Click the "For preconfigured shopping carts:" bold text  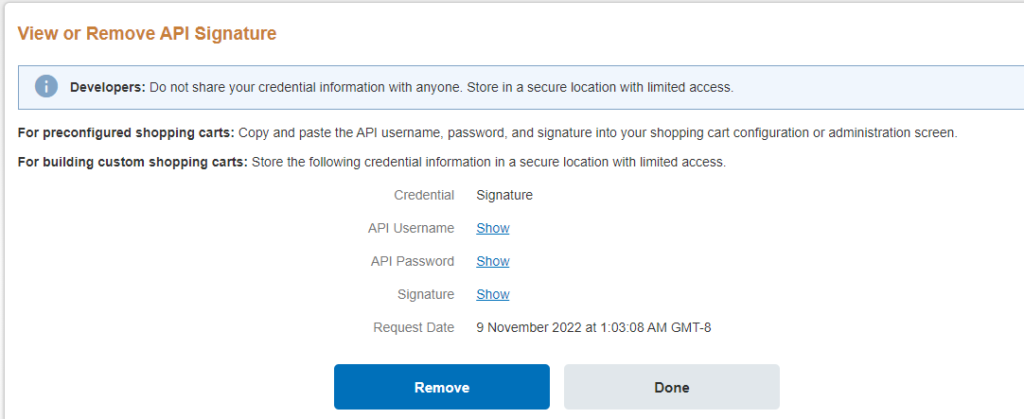tap(126, 134)
